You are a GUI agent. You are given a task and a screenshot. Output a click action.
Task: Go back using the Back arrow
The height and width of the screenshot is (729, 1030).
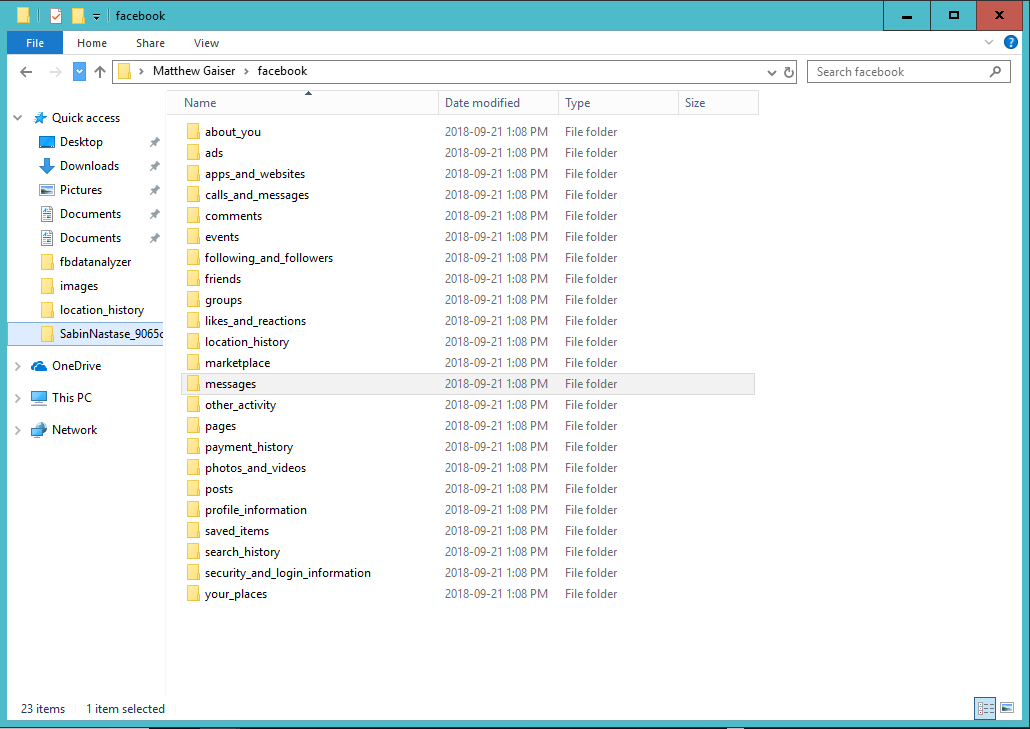(x=26, y=72)
